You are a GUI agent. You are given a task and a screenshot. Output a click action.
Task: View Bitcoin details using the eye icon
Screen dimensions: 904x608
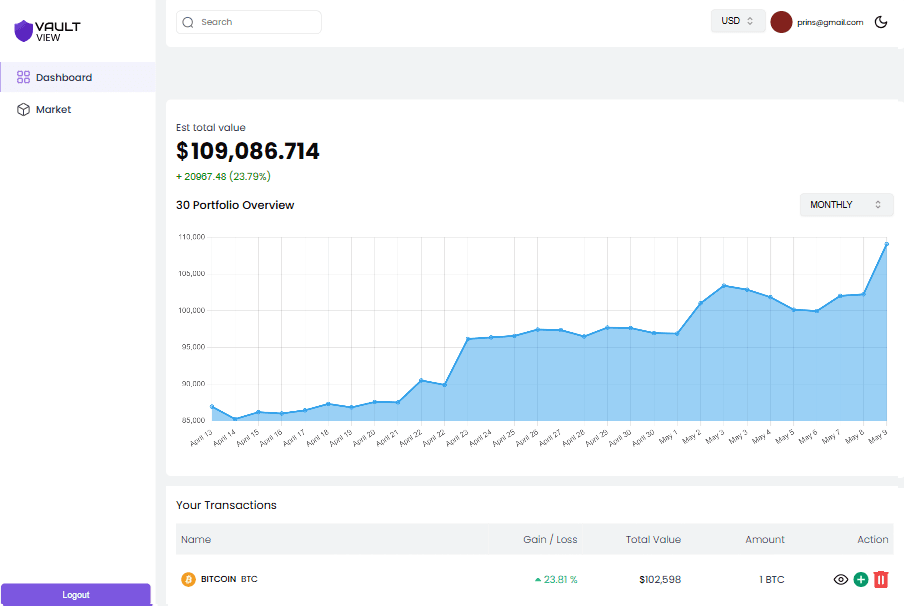click(841, 579)
